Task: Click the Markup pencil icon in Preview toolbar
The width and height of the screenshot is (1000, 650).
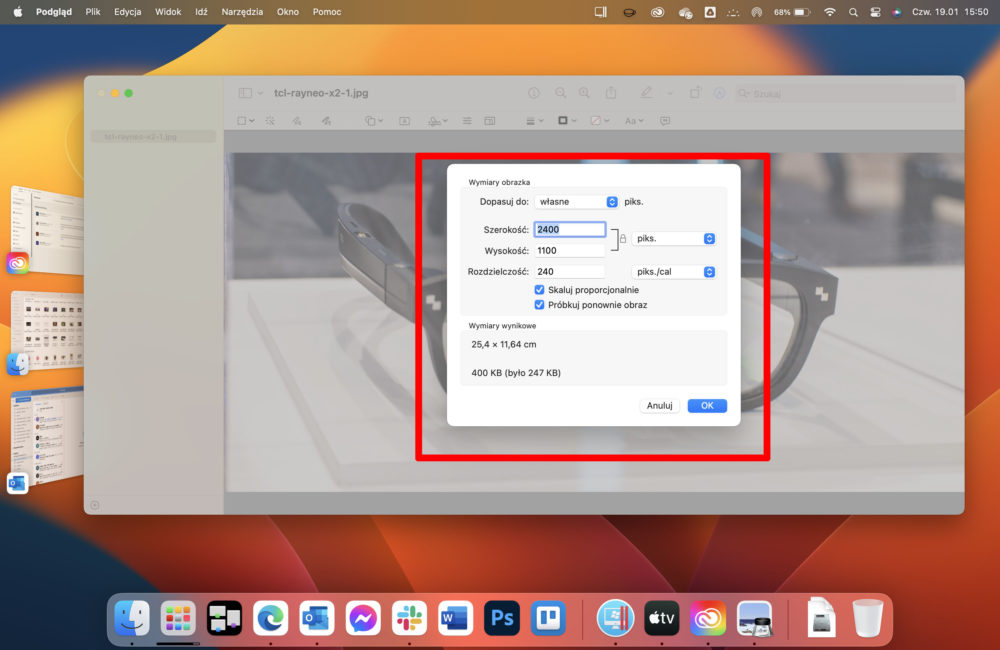Action: click(x=646, y=93)
